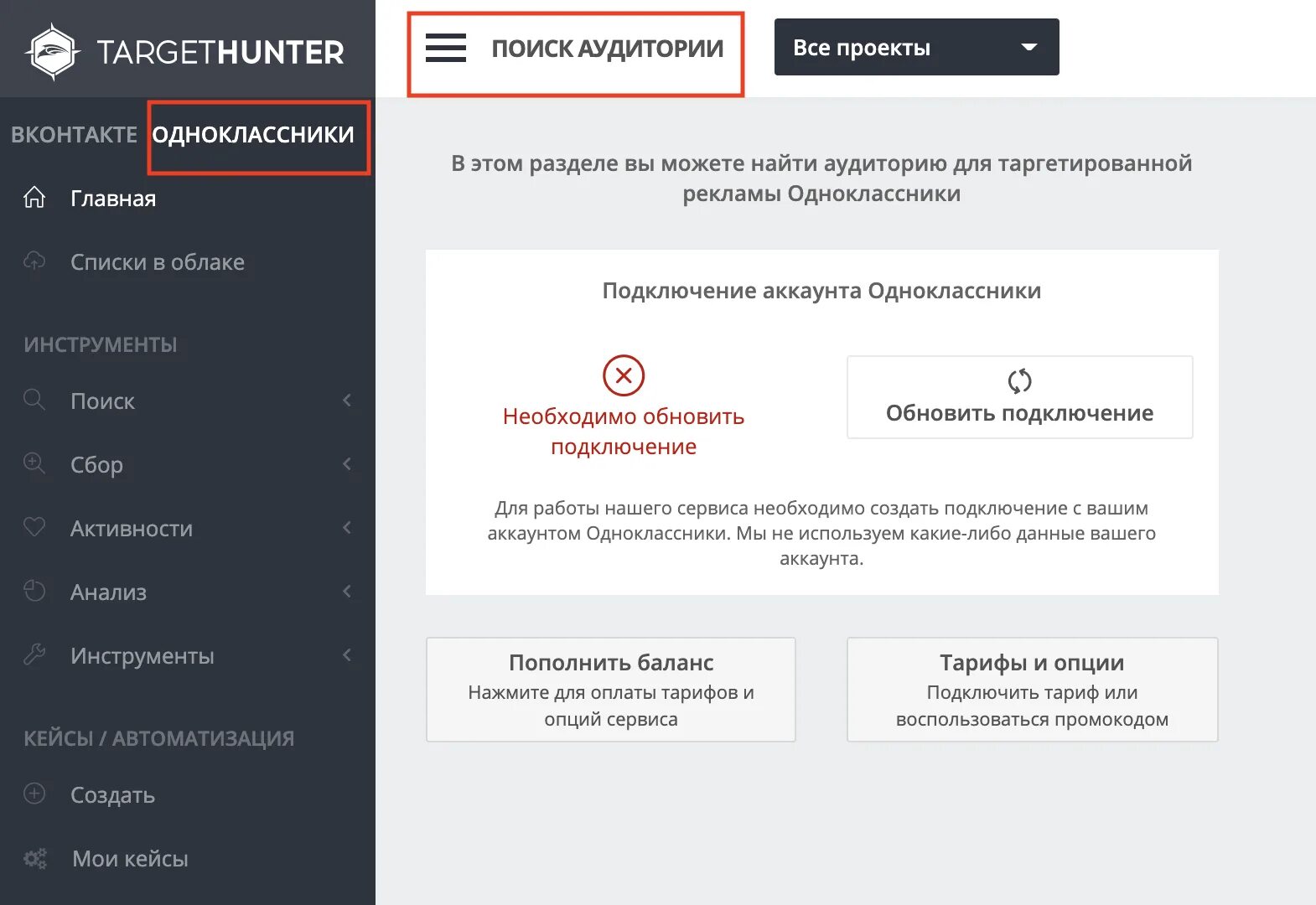This screenshot has width=1316, height=905.
Task: Expand the Анализ menu chevron
Action: [x=347, y=592]
